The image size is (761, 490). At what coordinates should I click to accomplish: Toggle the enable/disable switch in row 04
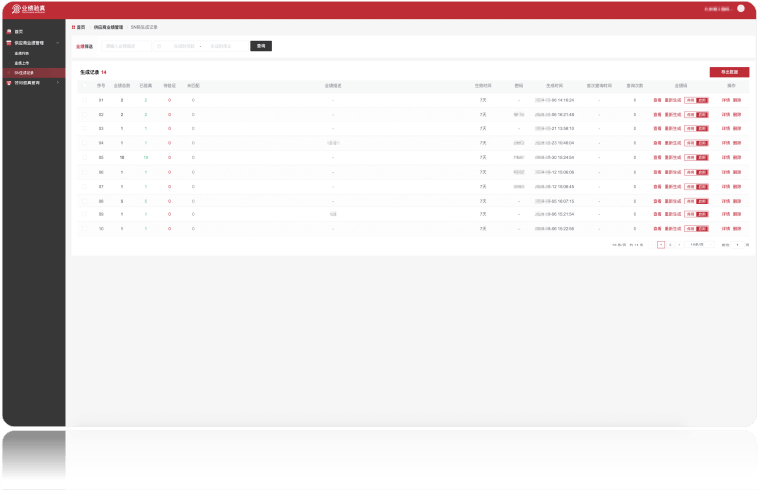click(696, 143)
